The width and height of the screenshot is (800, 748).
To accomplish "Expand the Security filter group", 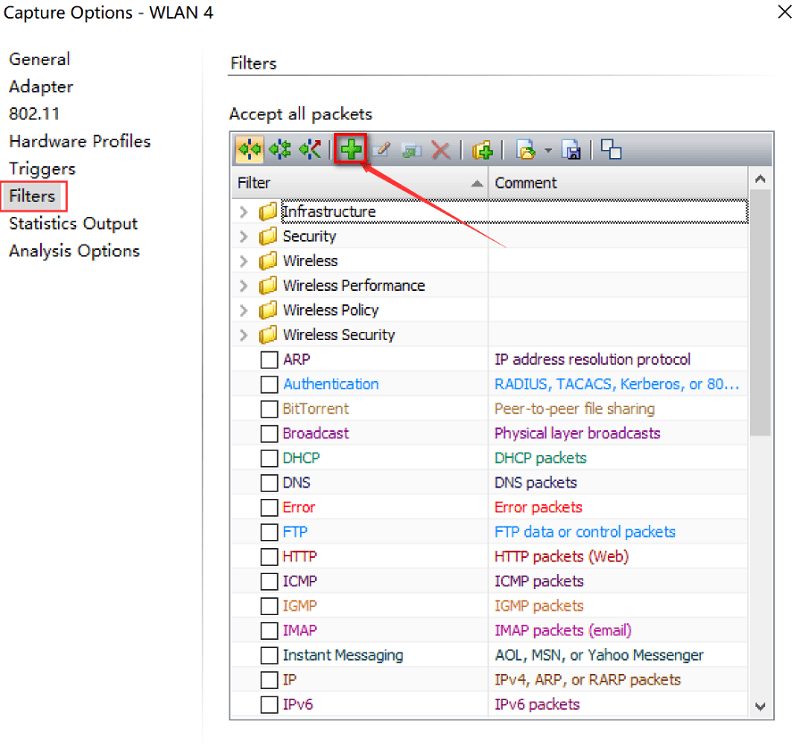I will (x=244, y=236).
